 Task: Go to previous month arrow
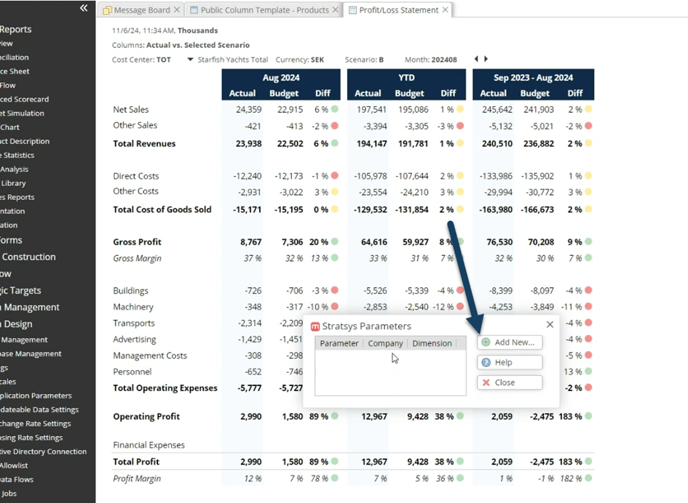point(476,60)
